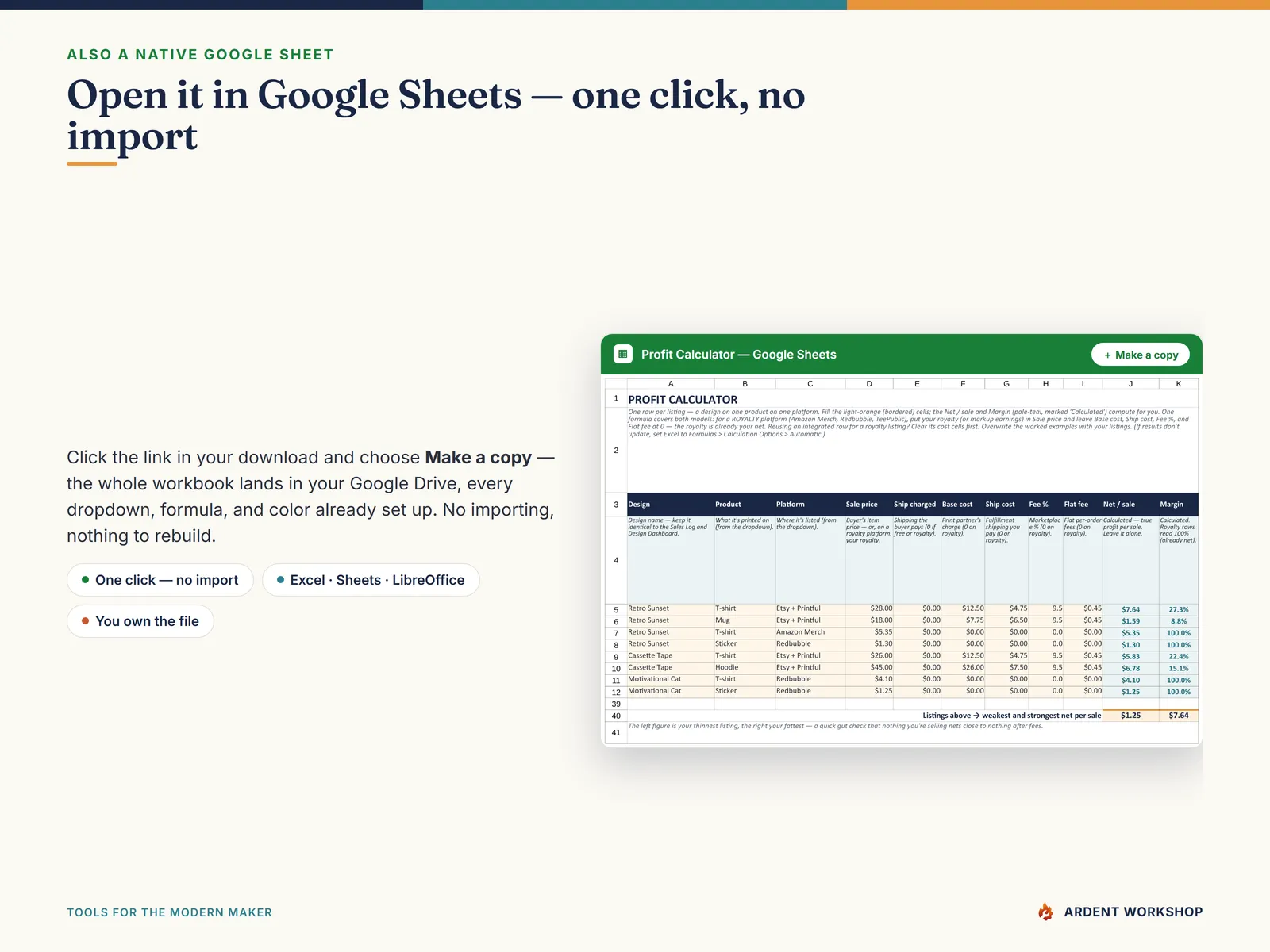Click the Ardent Workshop flame logo
The height and width of the screenshot is (952, 1270).
(1046, 912)
